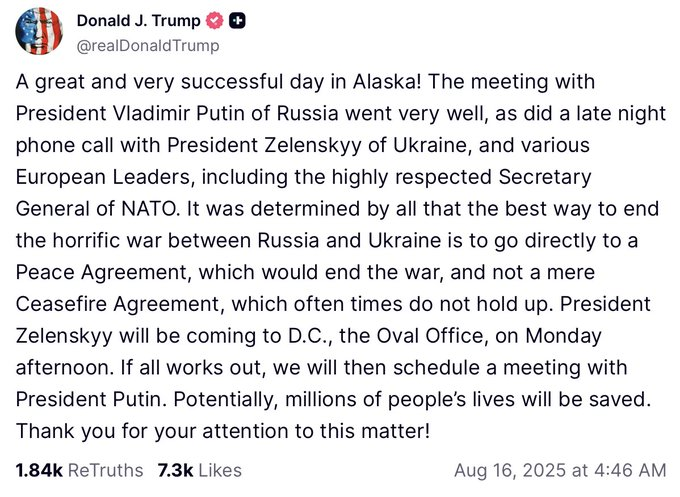Image resolution: width=680 pixels, height=497 pixels.
Task: Open the Likes label list
Action: (x=220, y=471)
